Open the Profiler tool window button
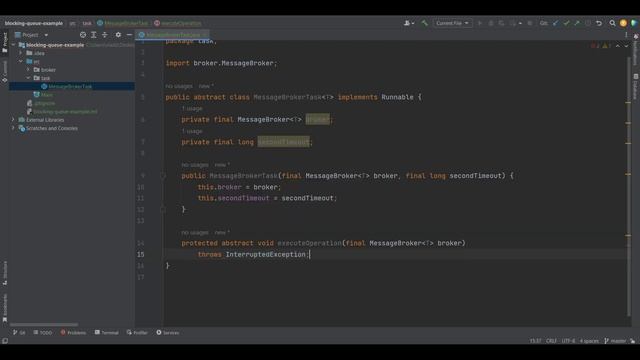This screenshot has height=360, width=640. click(x=137, y=333)
